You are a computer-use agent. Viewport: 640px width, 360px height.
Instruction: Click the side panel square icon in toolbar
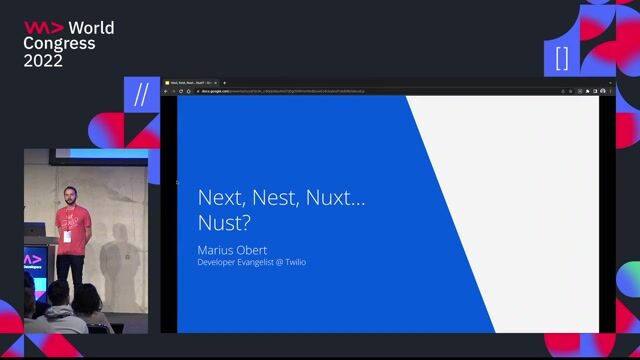point(595,91)
